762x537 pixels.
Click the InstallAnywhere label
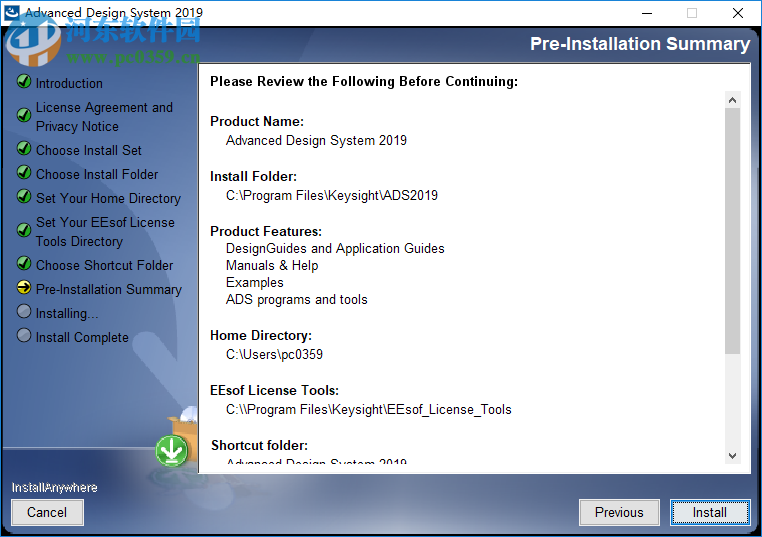54,487
